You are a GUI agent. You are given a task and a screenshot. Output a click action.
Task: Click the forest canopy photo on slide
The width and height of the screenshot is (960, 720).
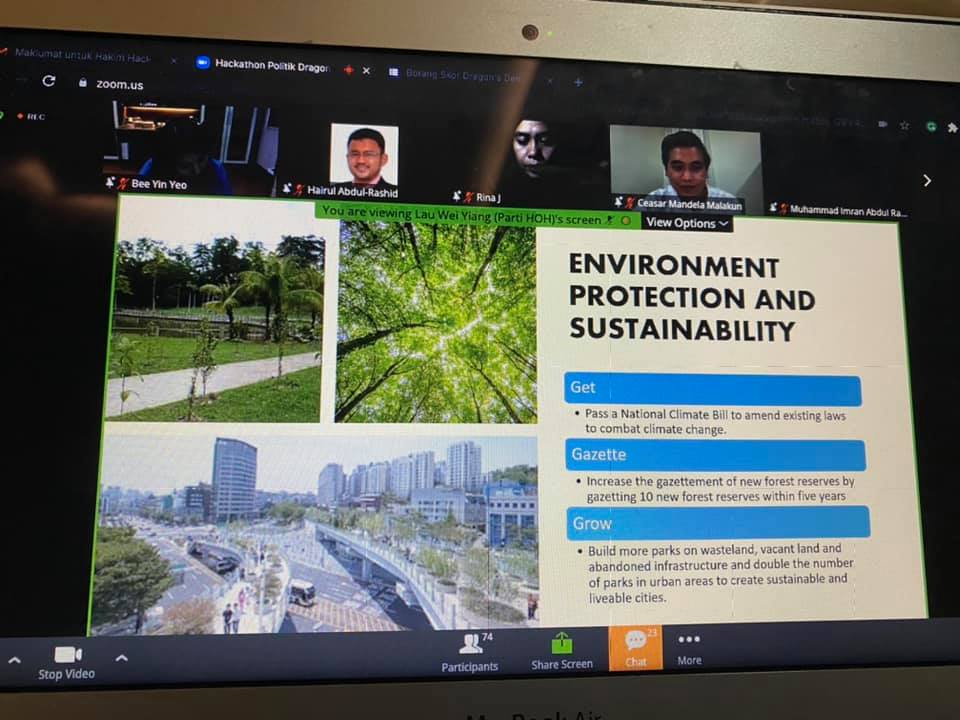(436, 321)
